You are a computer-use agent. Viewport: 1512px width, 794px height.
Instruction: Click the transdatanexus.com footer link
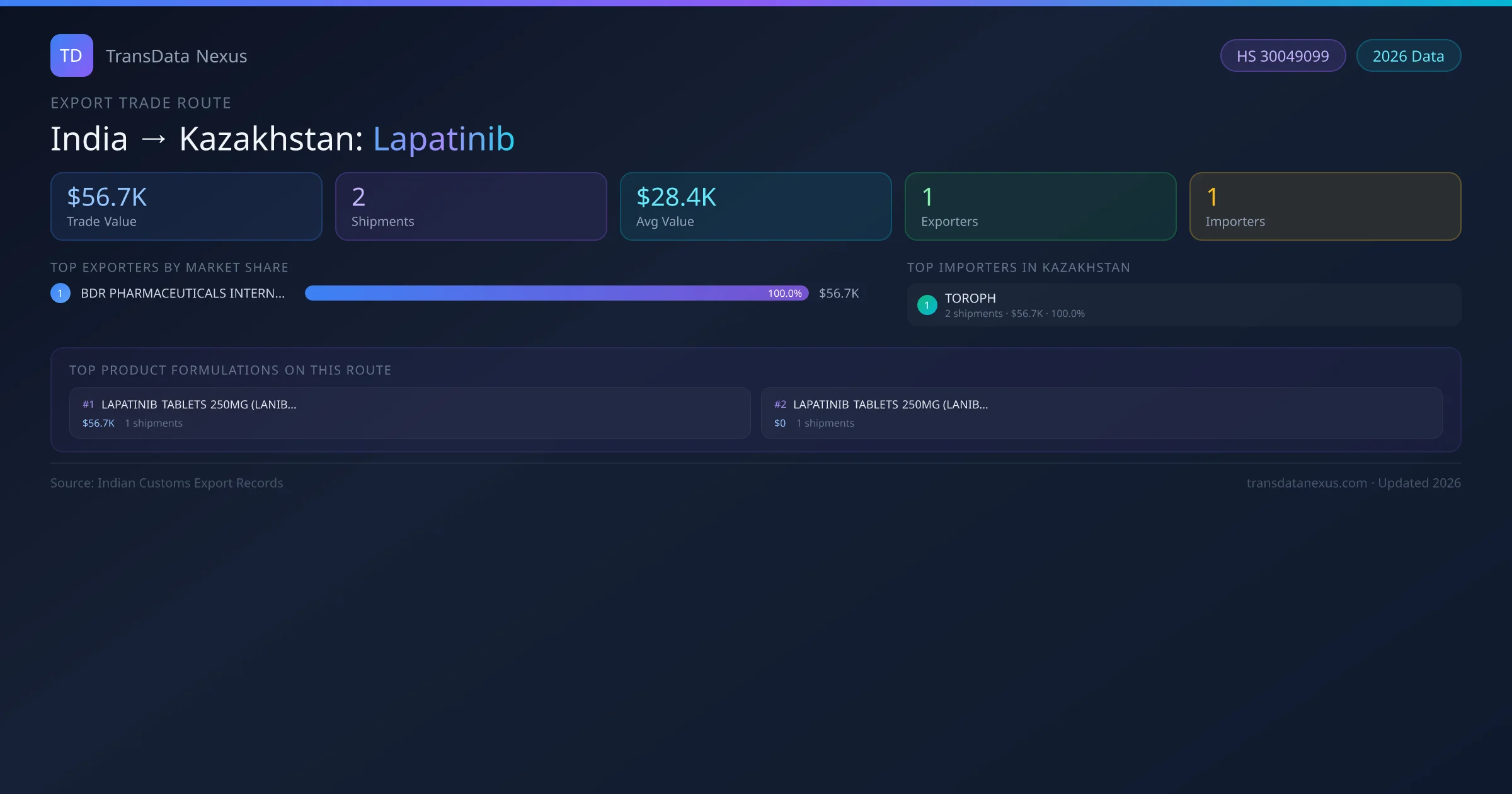pyautogui.click(x=1306, y=483)
